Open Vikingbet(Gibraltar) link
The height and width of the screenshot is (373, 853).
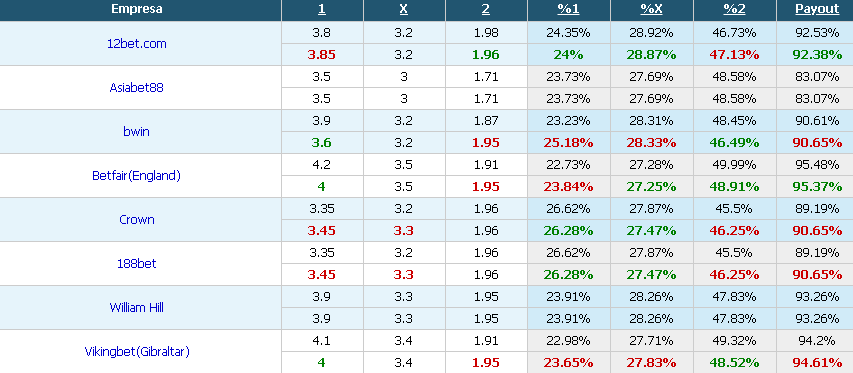click(x=137, y=352)
